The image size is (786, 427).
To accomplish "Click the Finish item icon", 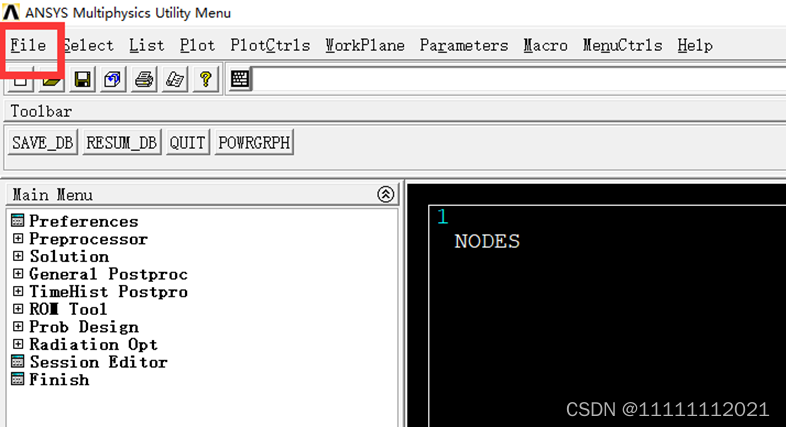I will pyautogui.click(x=18, y=379).
